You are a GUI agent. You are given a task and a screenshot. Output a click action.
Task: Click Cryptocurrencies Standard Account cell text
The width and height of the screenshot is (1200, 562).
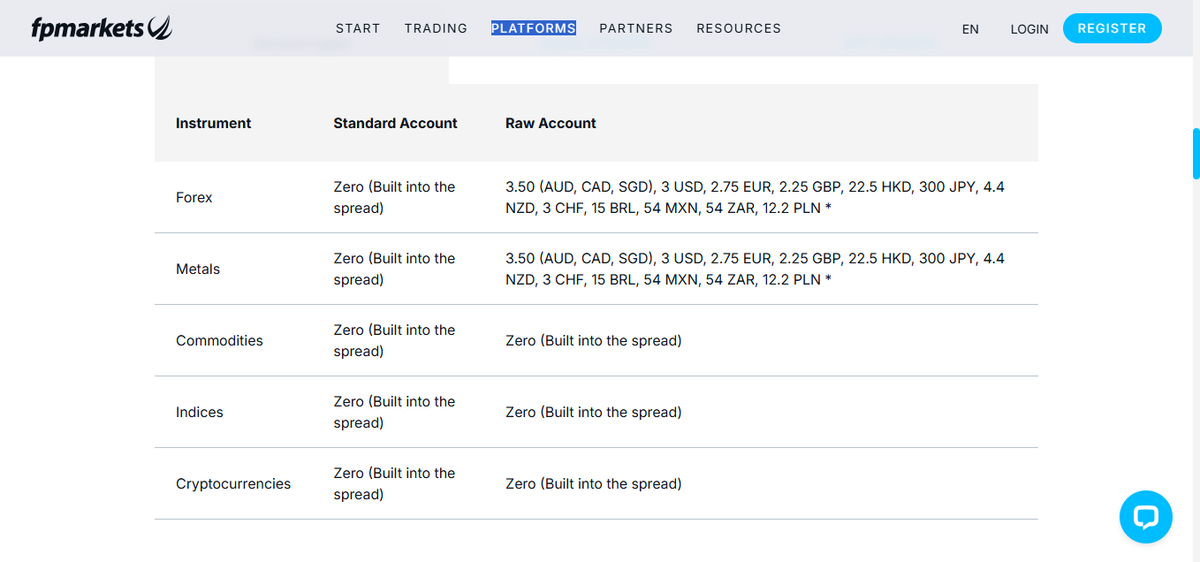click(x=394, y=483)
